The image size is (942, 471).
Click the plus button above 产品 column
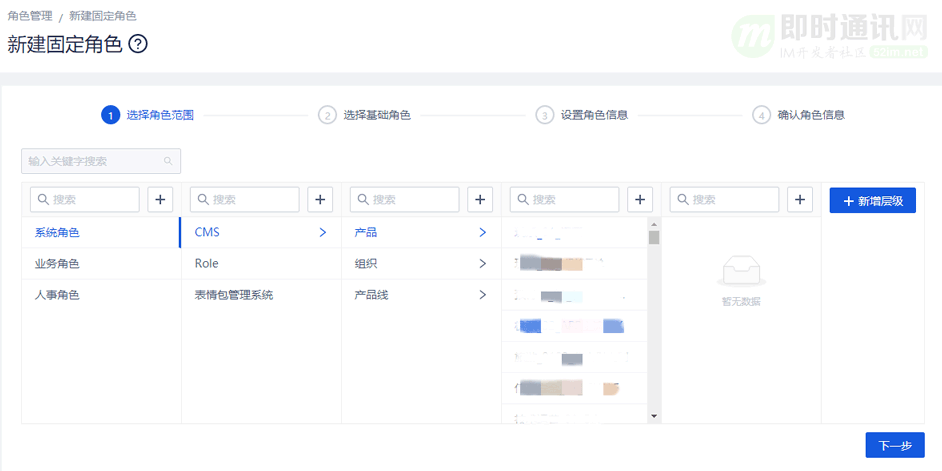click(x=480, y=199)
